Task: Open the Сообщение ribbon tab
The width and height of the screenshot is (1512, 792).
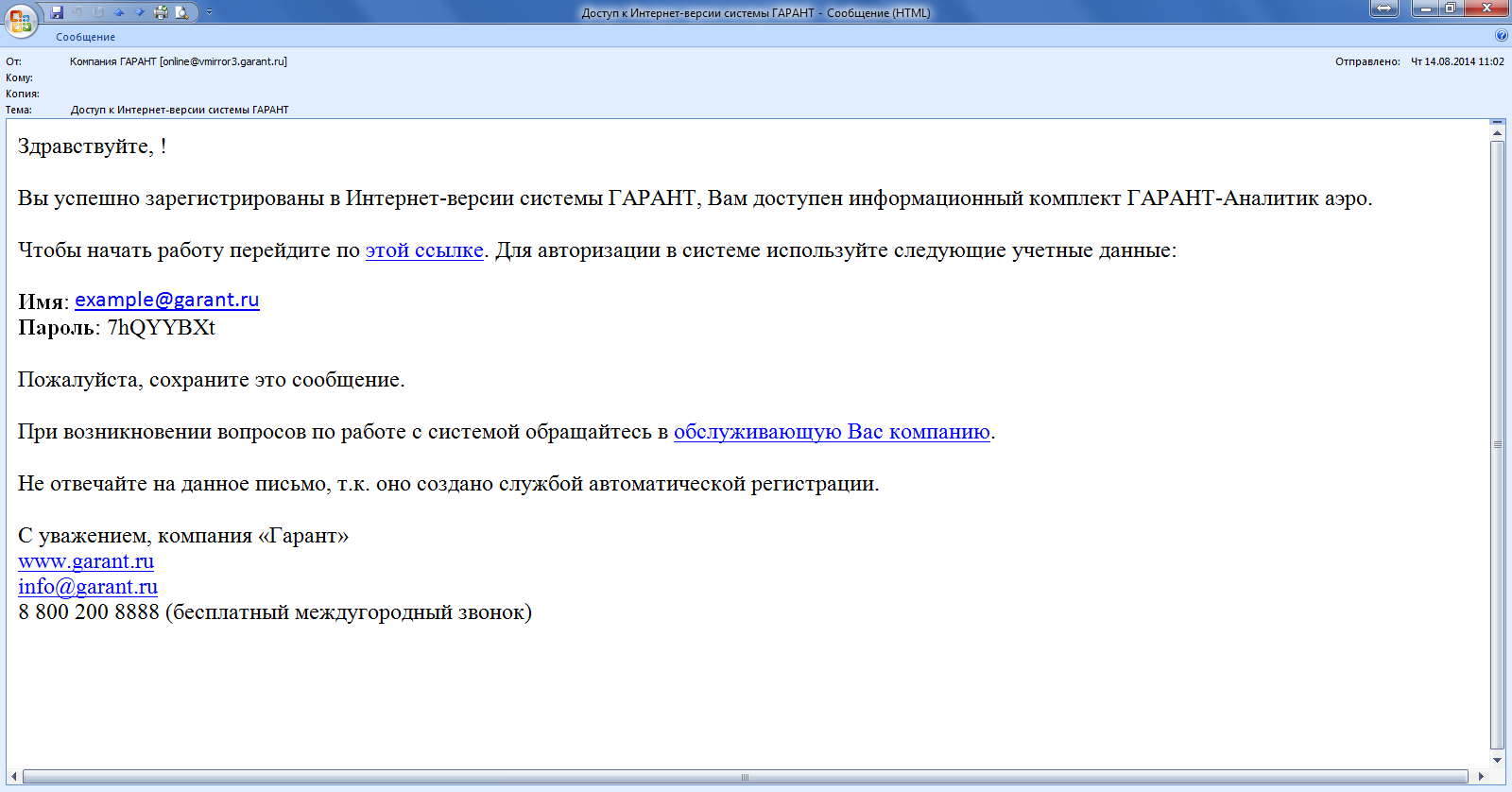Action: [85, 37]
